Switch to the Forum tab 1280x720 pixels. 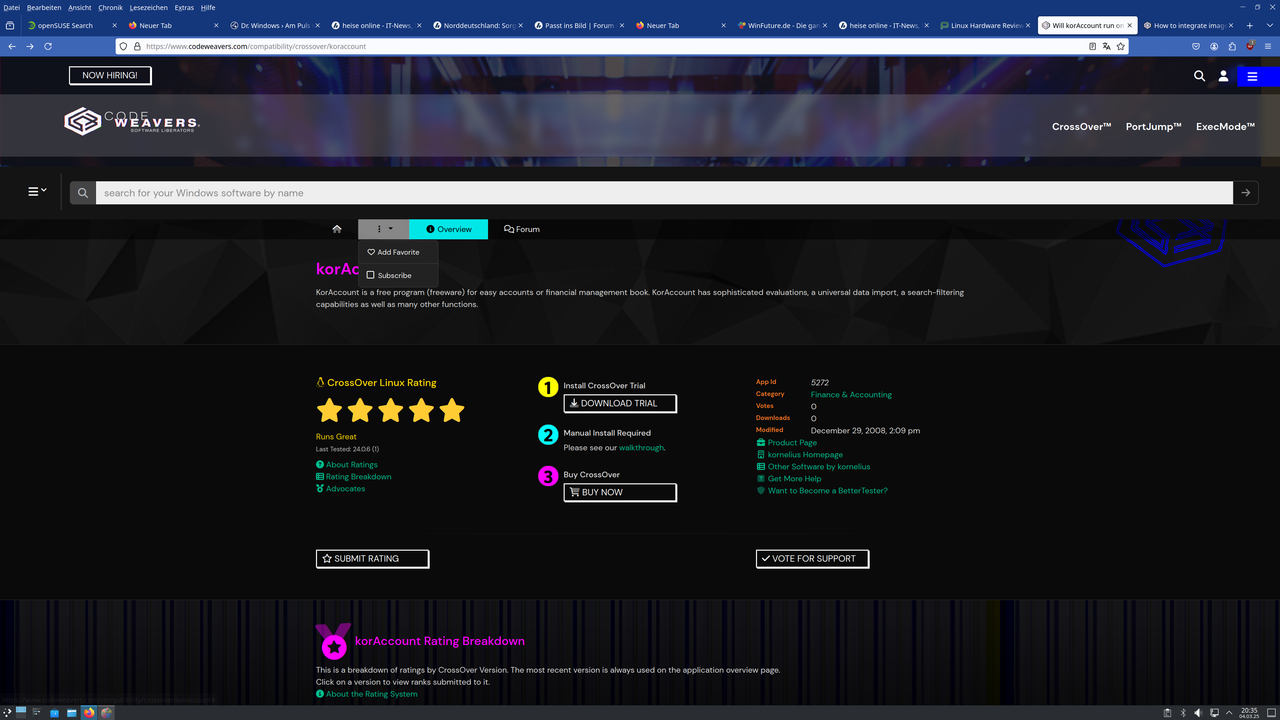(522, 229)
